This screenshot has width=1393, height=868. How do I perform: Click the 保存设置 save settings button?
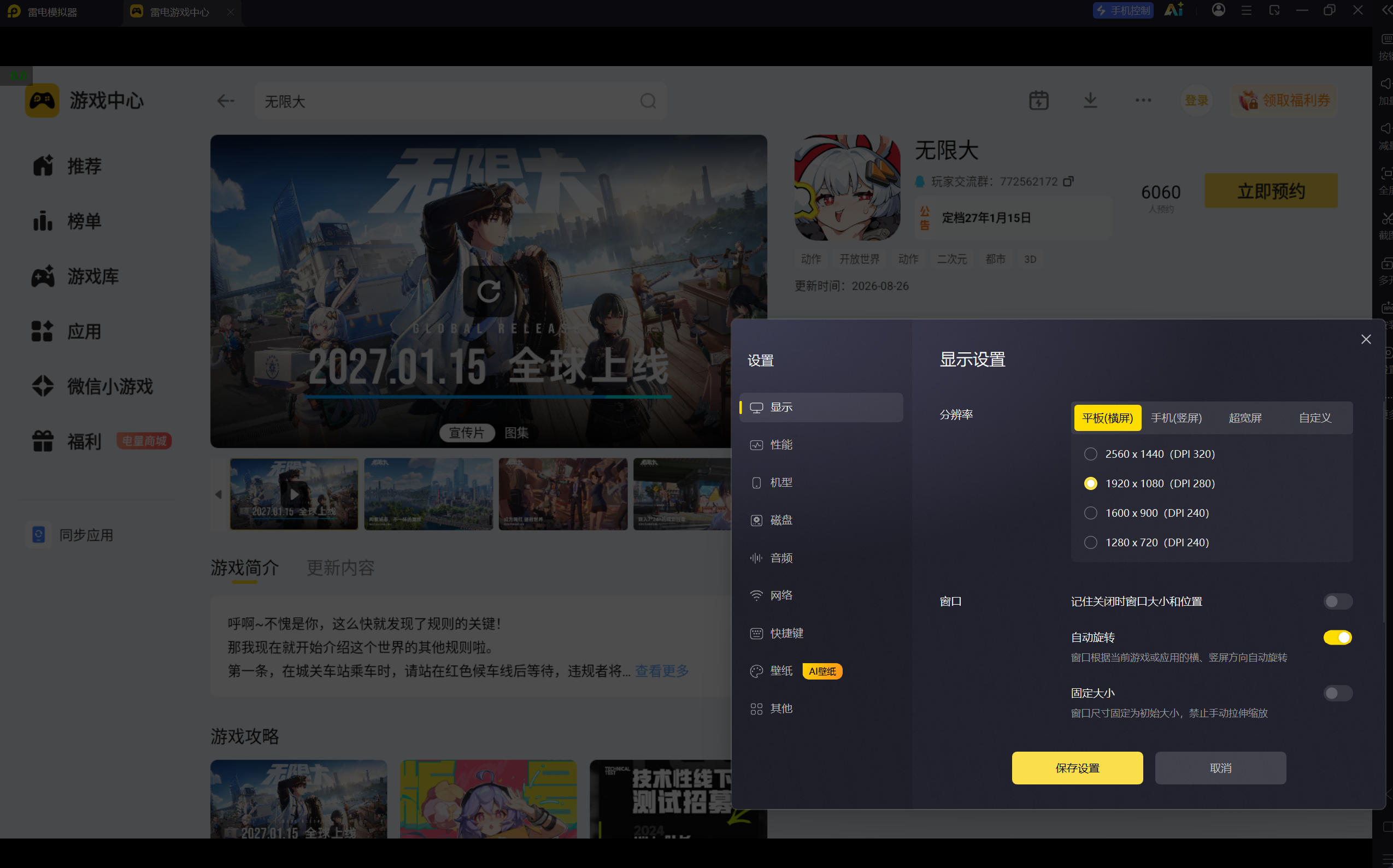pyautogui.click(x=1077, y=768)
